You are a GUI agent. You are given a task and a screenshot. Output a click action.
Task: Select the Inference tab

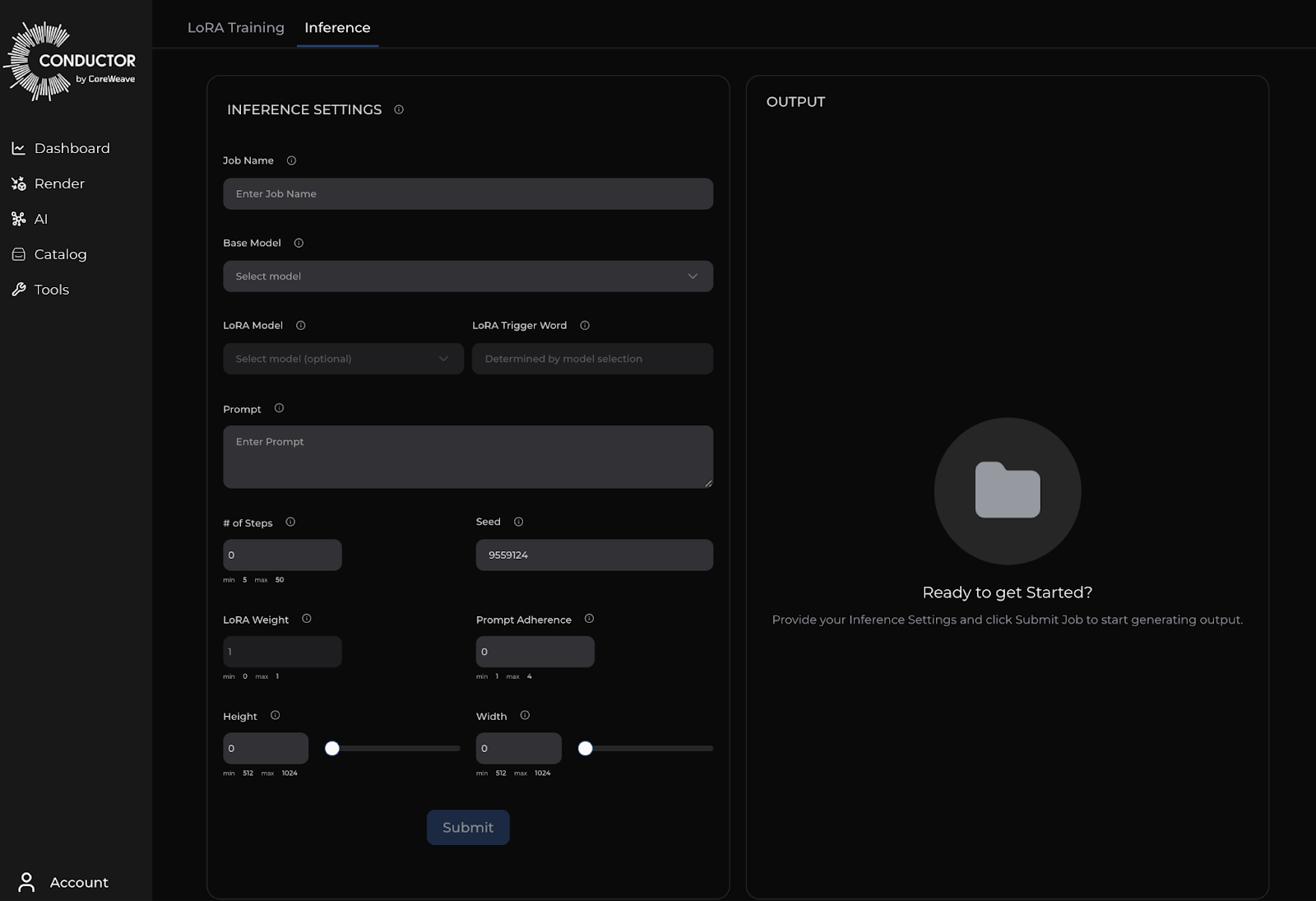(337, 27)
